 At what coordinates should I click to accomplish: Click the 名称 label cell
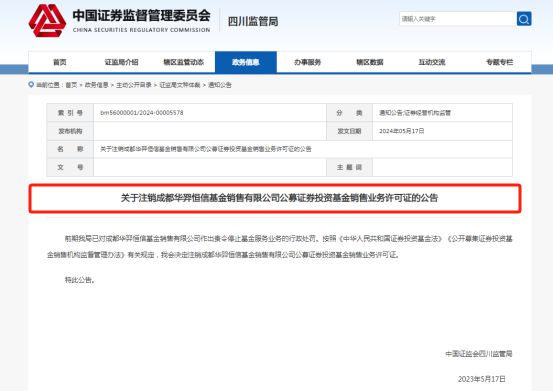[70, 149]
